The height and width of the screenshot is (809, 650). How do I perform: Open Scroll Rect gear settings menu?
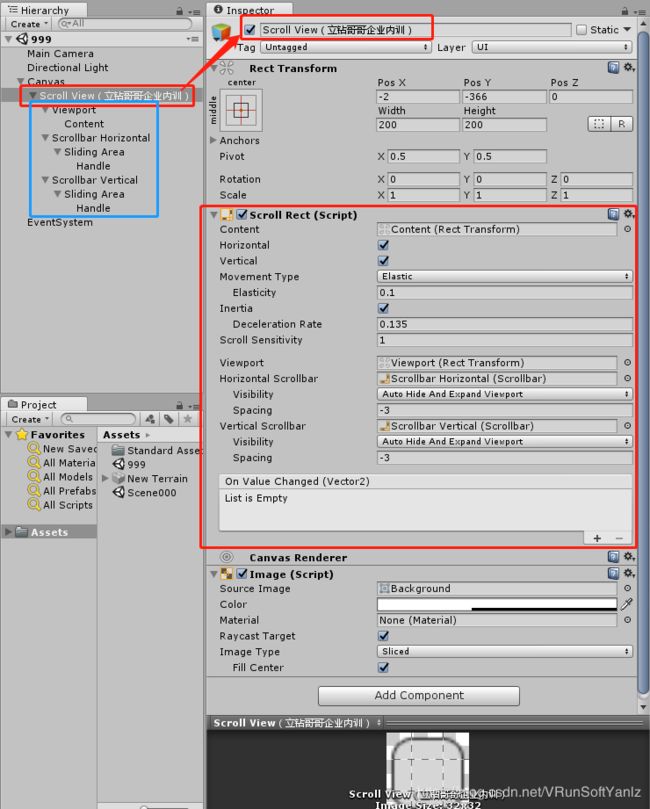pyautogui.click(x=629, y=214)
